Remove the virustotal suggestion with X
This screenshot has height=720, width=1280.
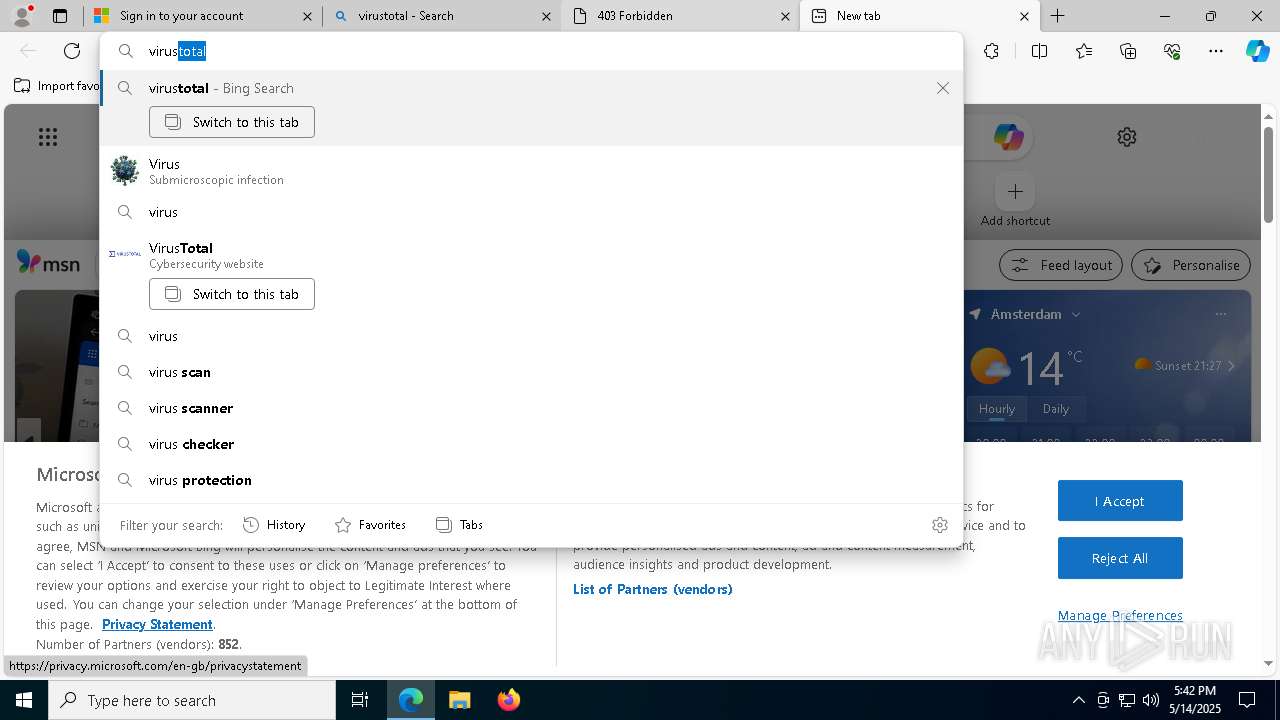click(942, 88)
